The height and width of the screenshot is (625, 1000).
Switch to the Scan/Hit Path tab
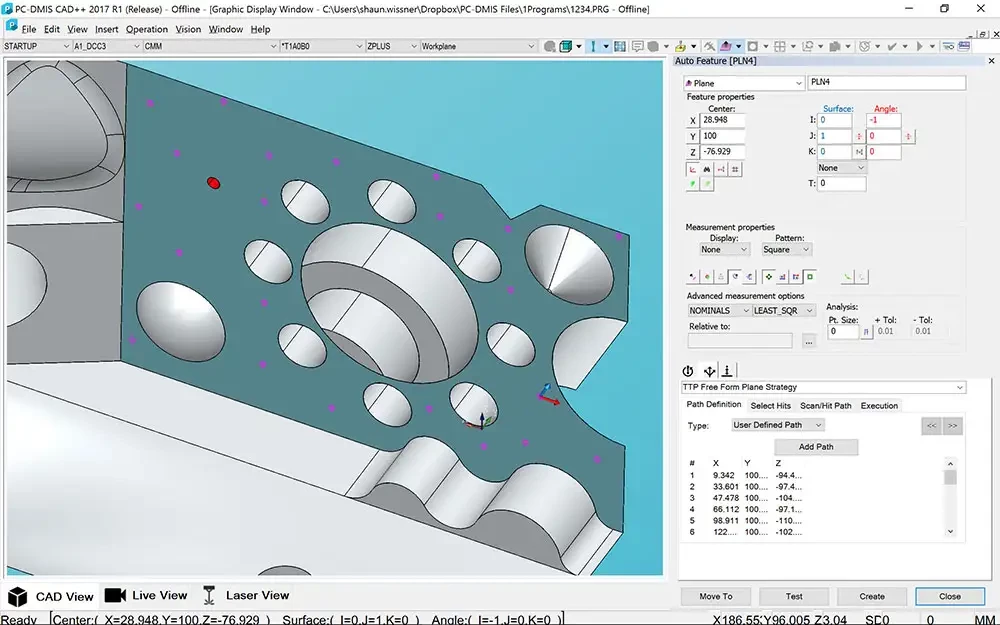(825, 405)
